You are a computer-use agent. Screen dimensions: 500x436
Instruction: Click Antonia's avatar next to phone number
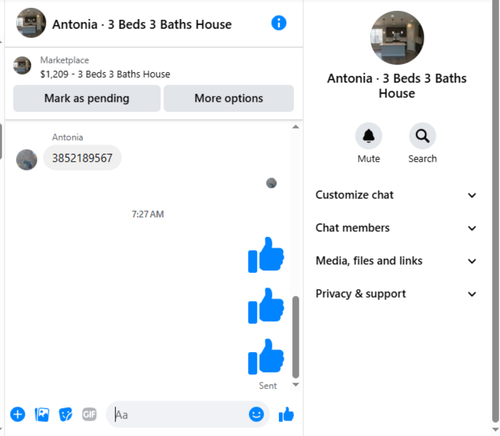click(x=27, y=159)
